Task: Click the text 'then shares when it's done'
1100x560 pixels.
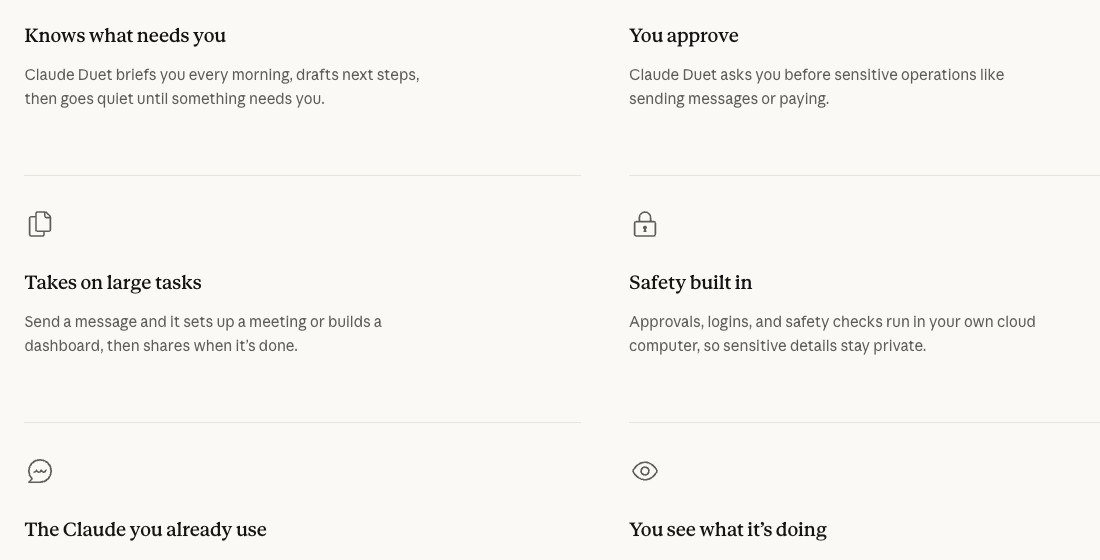Action: [x=202, y=346]
